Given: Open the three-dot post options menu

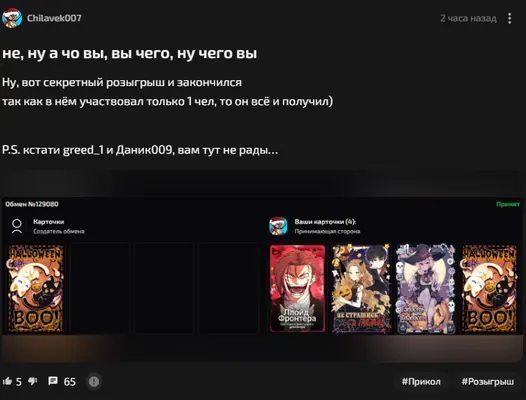Looking at the screenshot, I should pos(509,18).
